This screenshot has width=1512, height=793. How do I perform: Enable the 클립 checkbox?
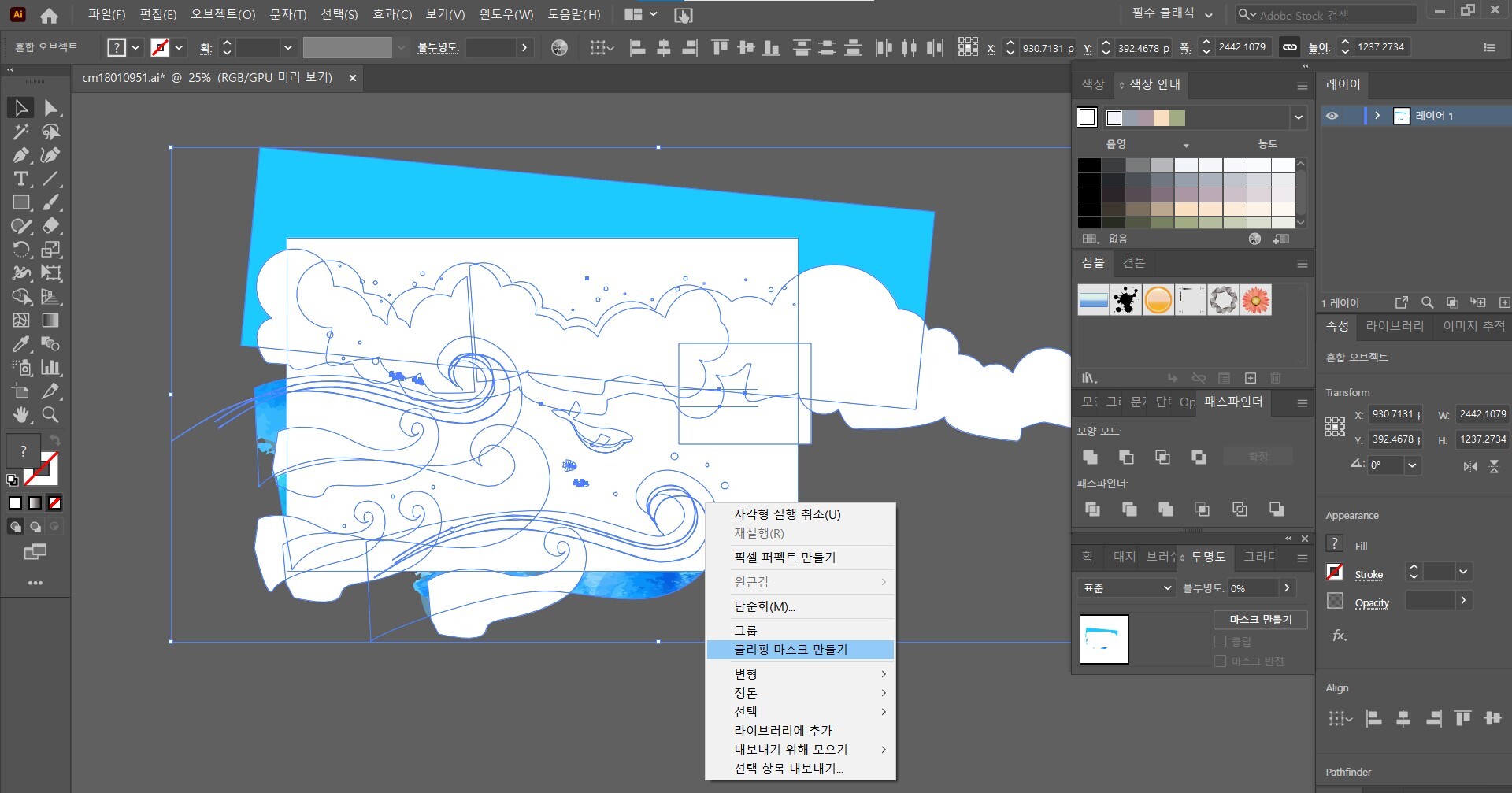coord(1221,642)
